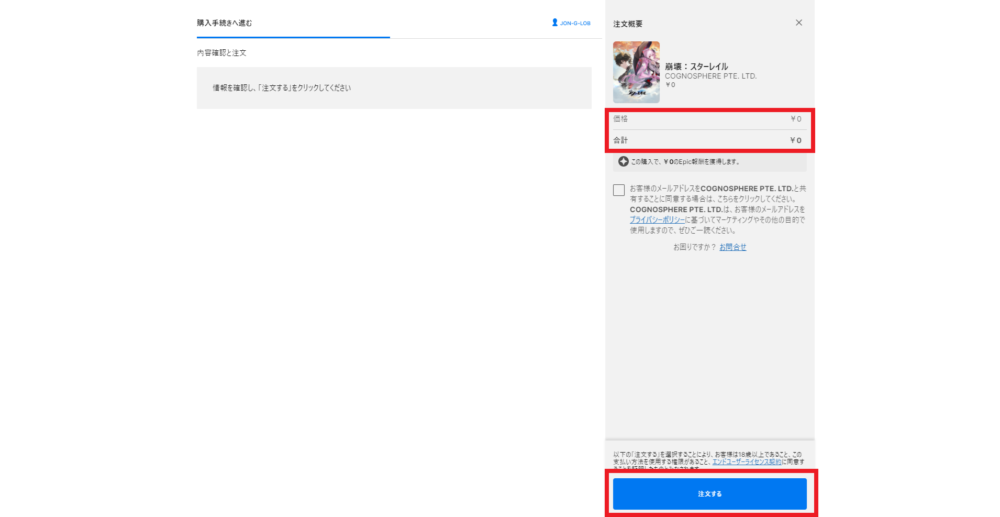Click the JON-G-LOB account name
The height and width of the screenshot is (517, 1000).
click(575, 22)
